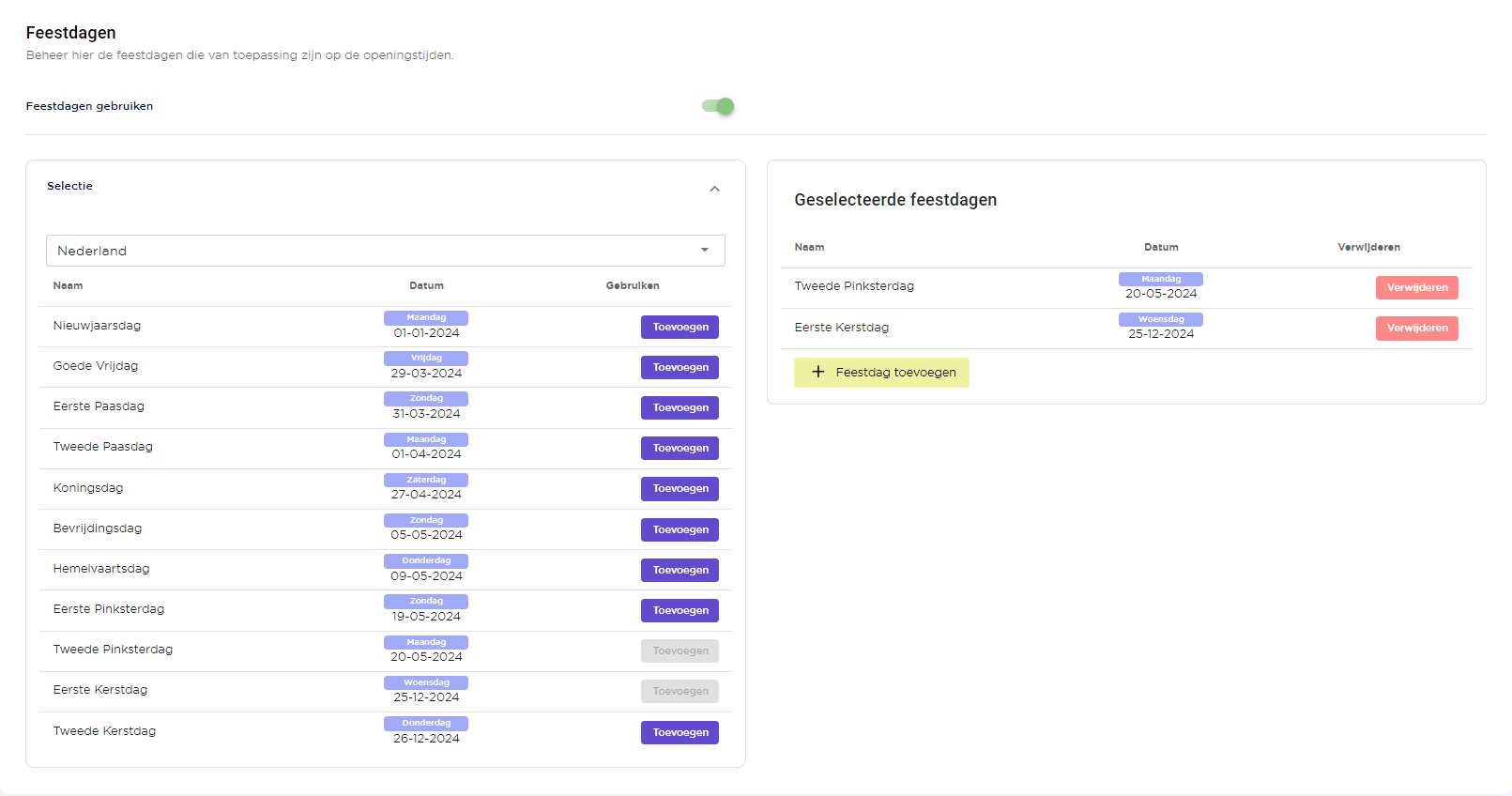The height and width of the screenshot is (796, 1512).
Task: Click date 26-12-2024 in the list
Action: pyautogui.click(x=426, y=739)
